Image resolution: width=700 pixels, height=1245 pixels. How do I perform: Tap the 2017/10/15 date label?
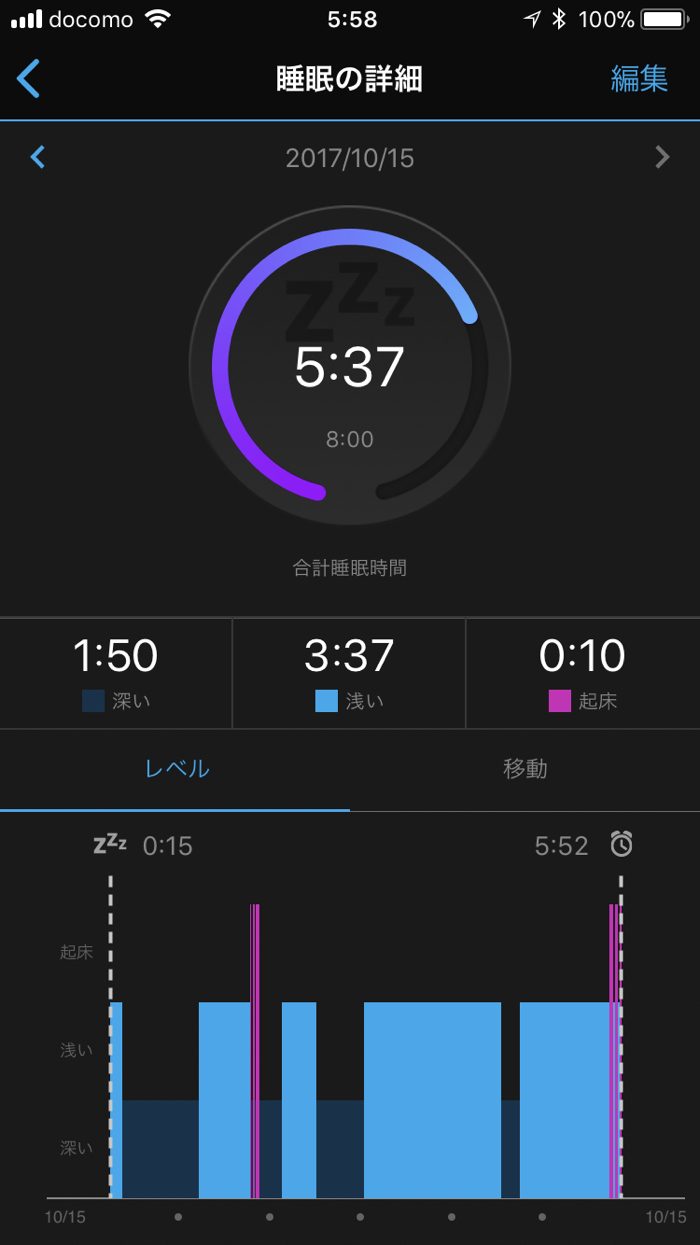click(350, 158)
